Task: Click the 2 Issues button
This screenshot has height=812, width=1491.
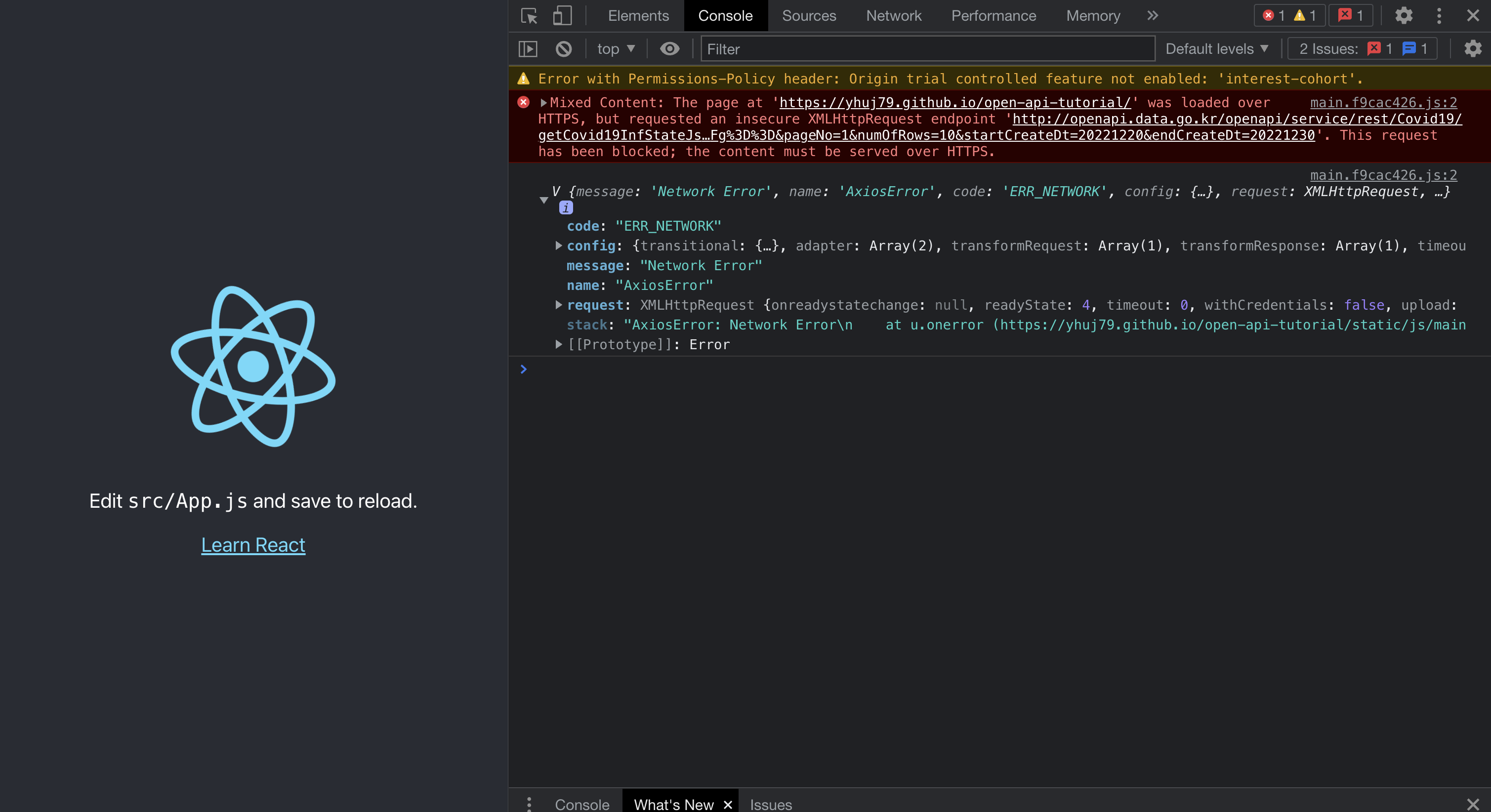Action: pos(1362,48)
